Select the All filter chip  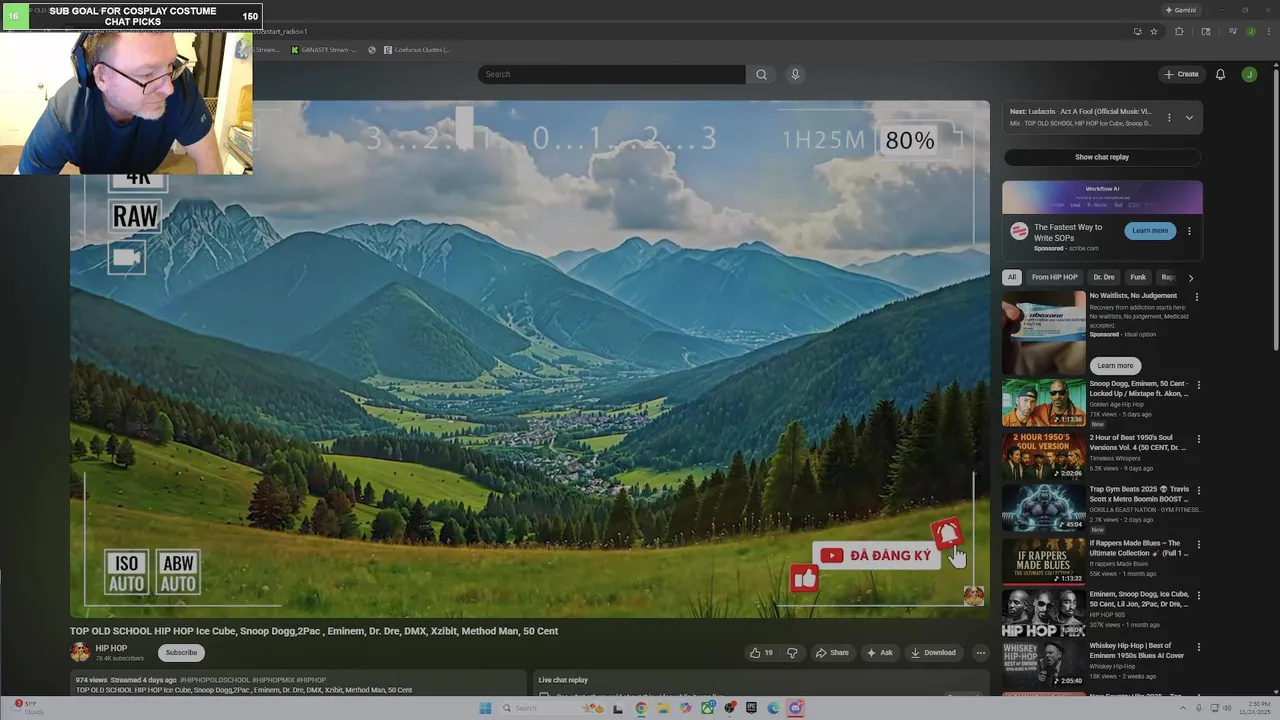[1012, 277]
